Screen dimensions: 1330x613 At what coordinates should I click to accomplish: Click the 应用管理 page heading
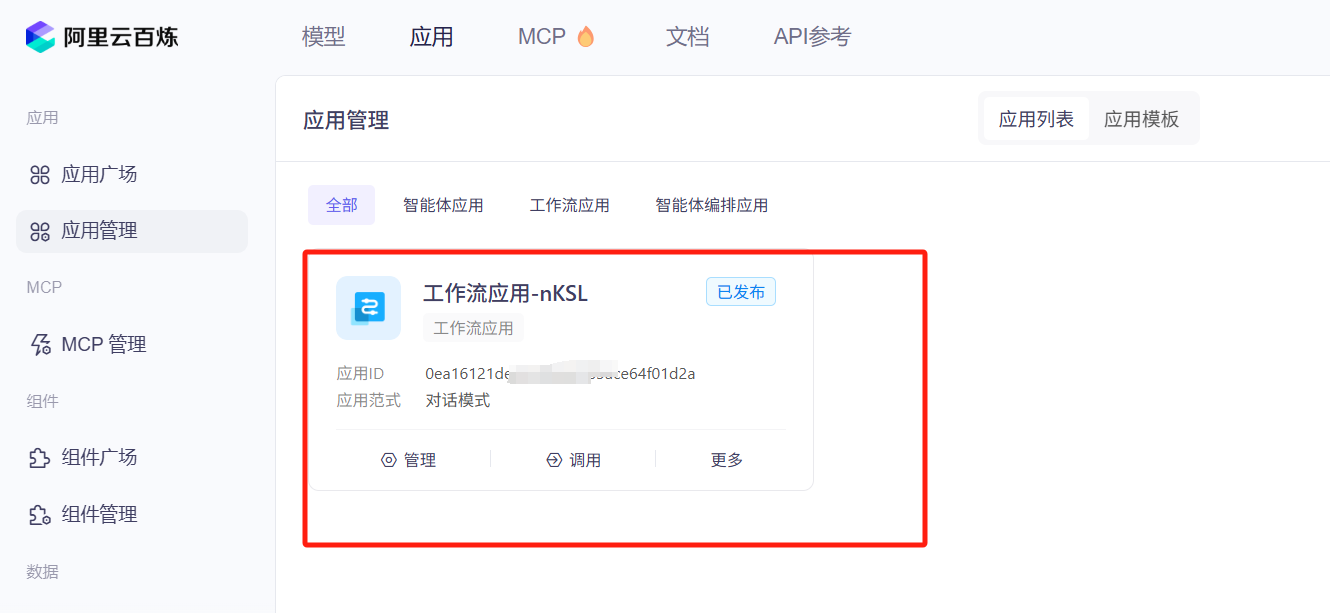[x=346, y=121]
